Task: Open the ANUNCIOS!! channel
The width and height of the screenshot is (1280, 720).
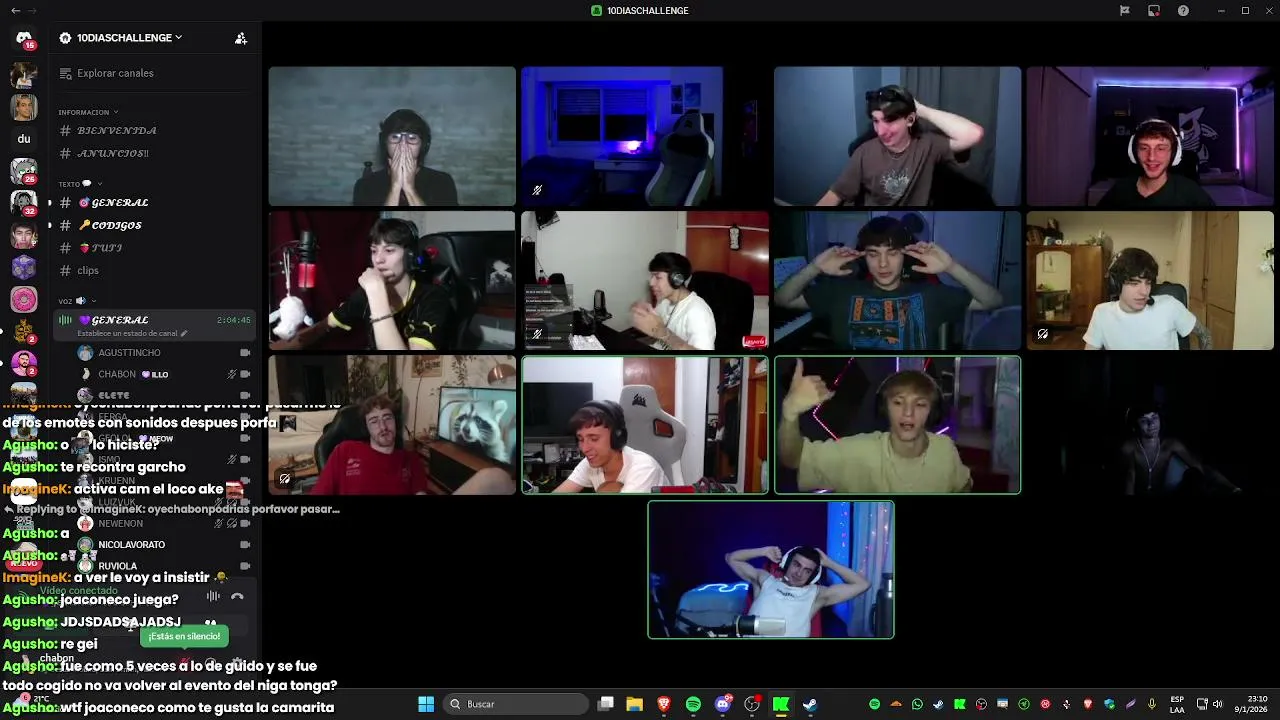Action: tap(154, 154)
